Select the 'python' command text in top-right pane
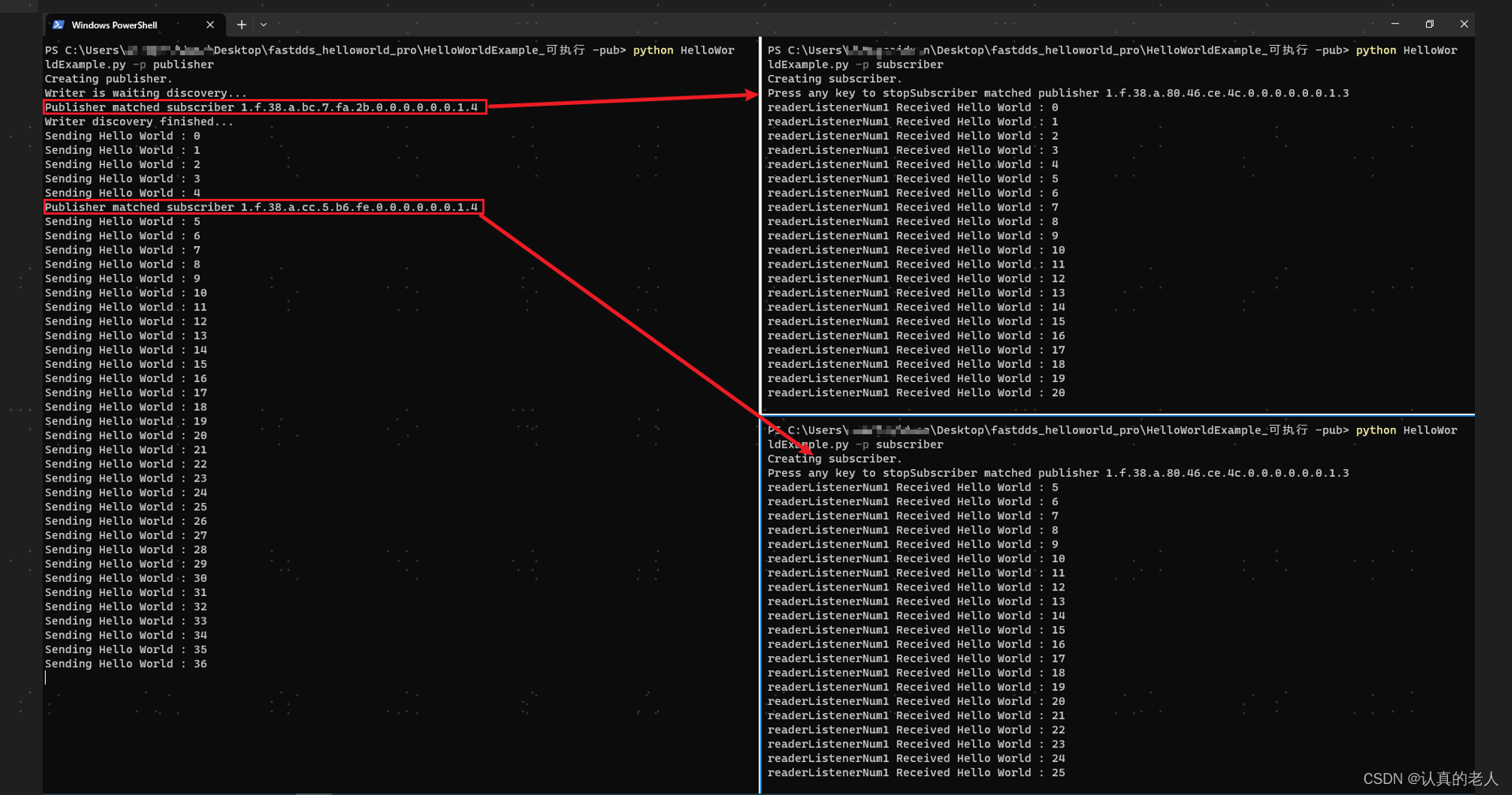 pos(1376,50)
